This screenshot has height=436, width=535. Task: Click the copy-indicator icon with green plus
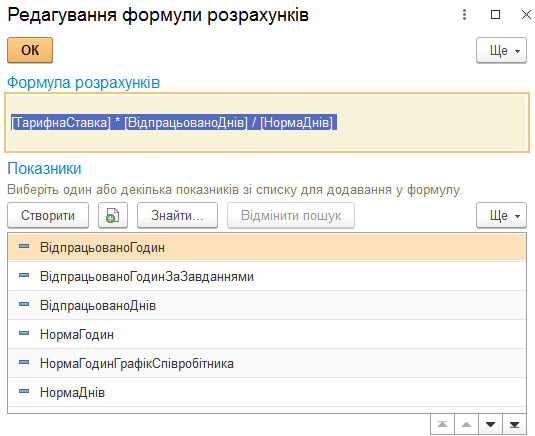[113, 215]
